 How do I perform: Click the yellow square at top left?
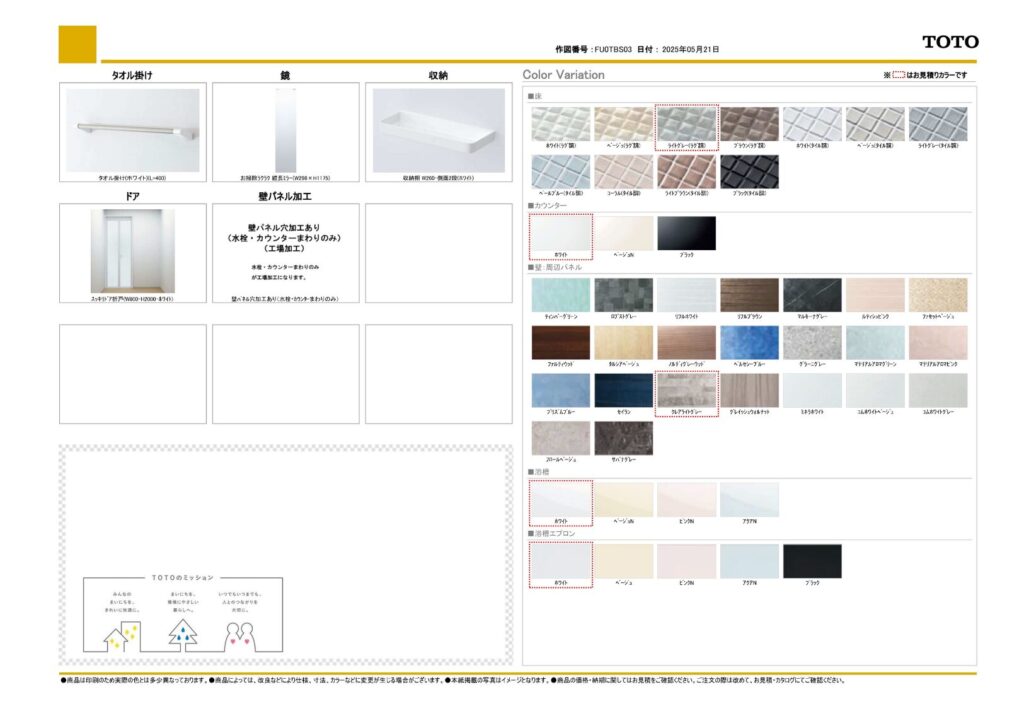[77, 44]
